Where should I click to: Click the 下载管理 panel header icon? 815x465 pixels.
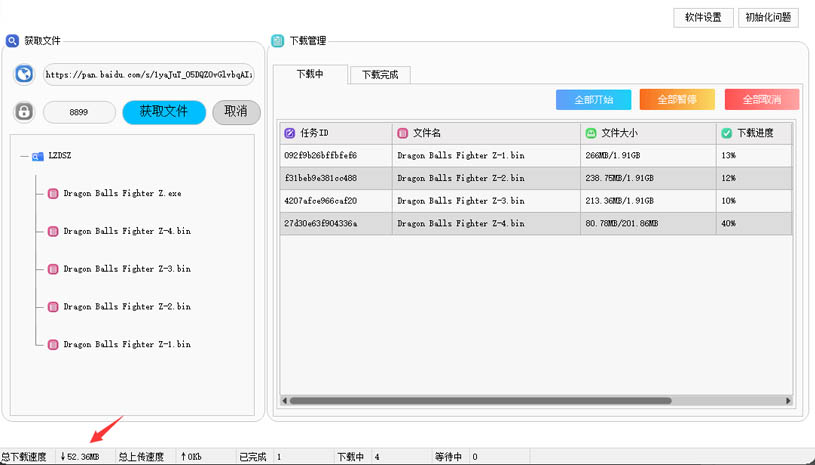tap(278, 41)
